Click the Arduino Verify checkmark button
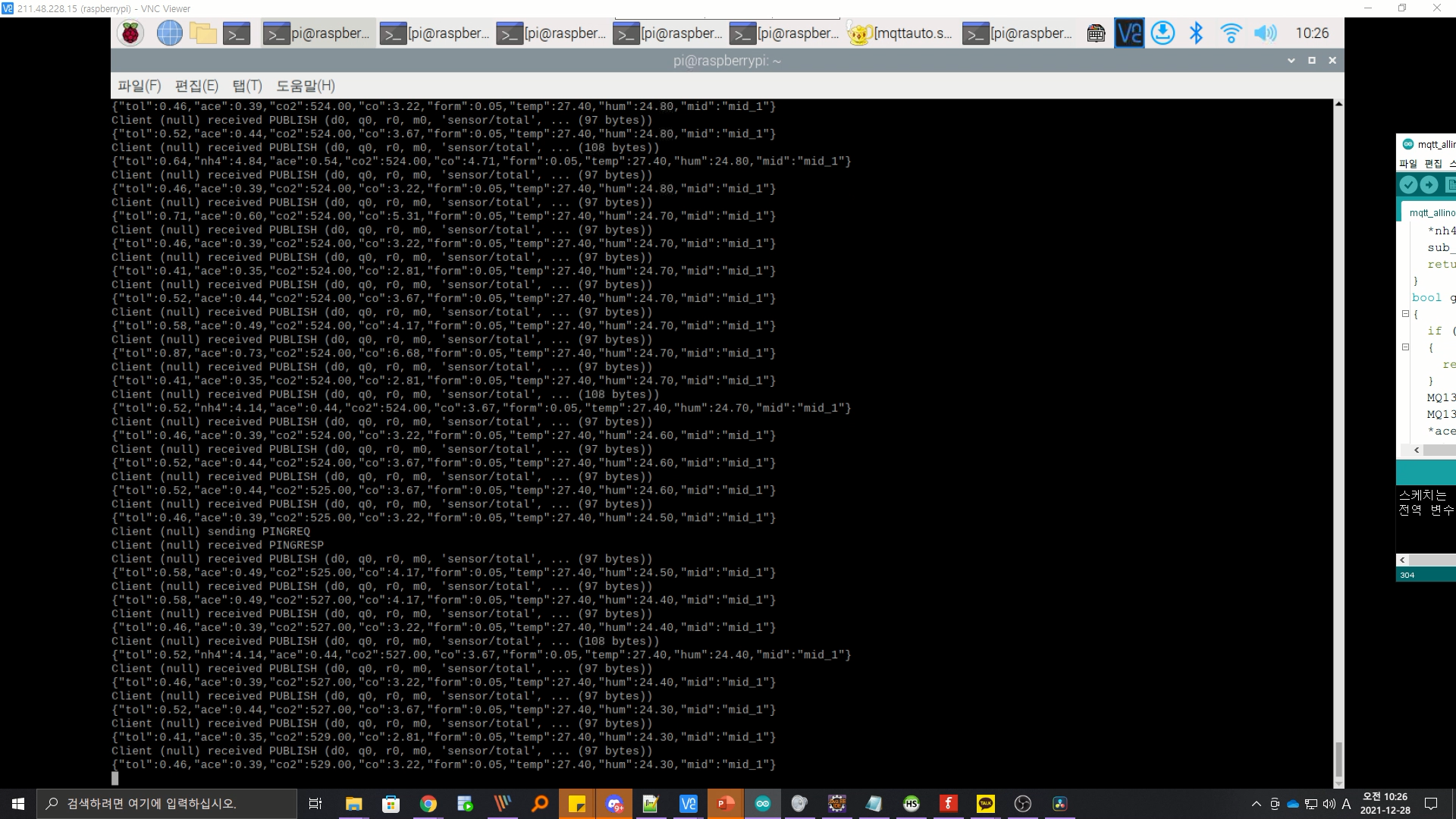 coord(1408,185)
